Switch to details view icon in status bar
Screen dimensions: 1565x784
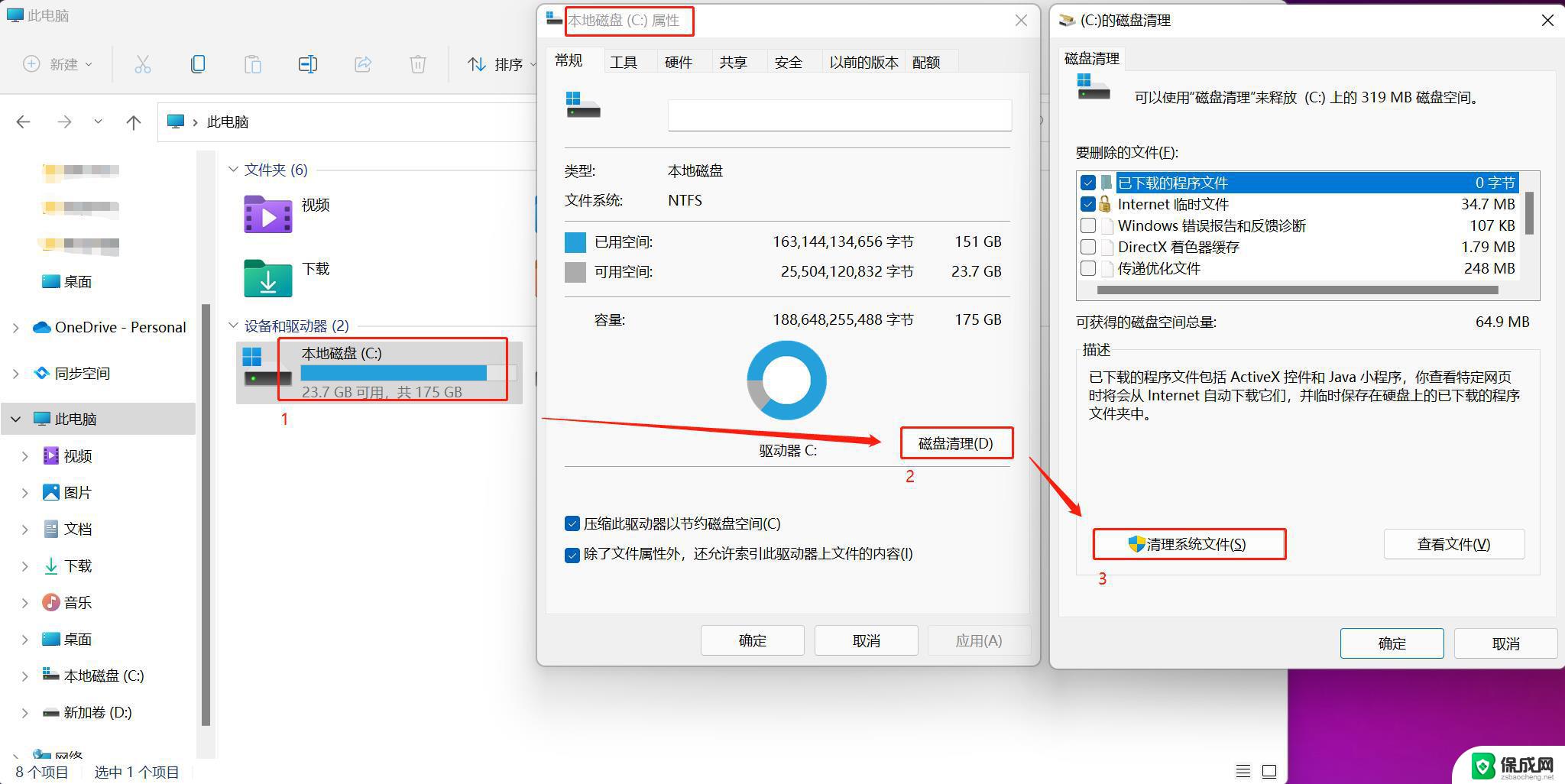[x=1243, y=771]
